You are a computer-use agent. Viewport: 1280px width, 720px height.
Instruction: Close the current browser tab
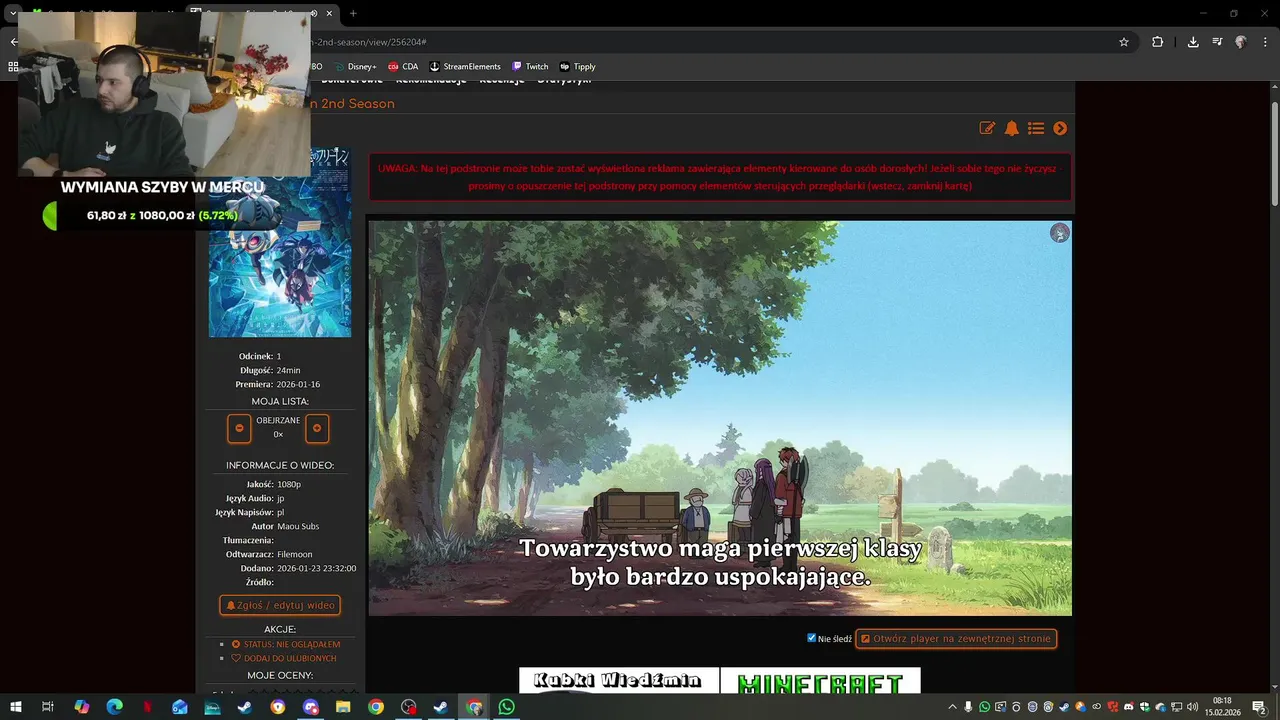pyautogui.click(x=329, y=13)
